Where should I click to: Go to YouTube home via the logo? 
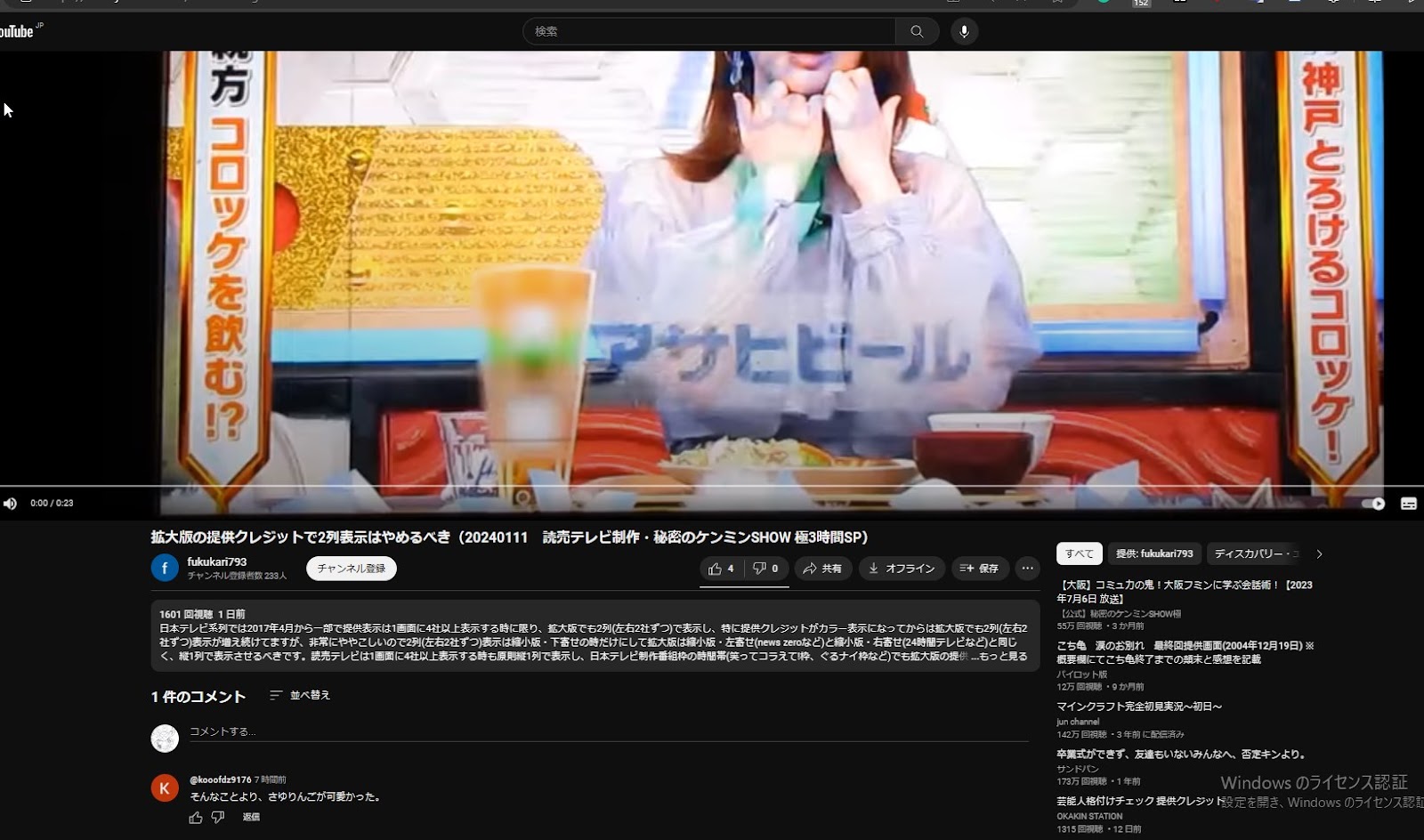20,31
